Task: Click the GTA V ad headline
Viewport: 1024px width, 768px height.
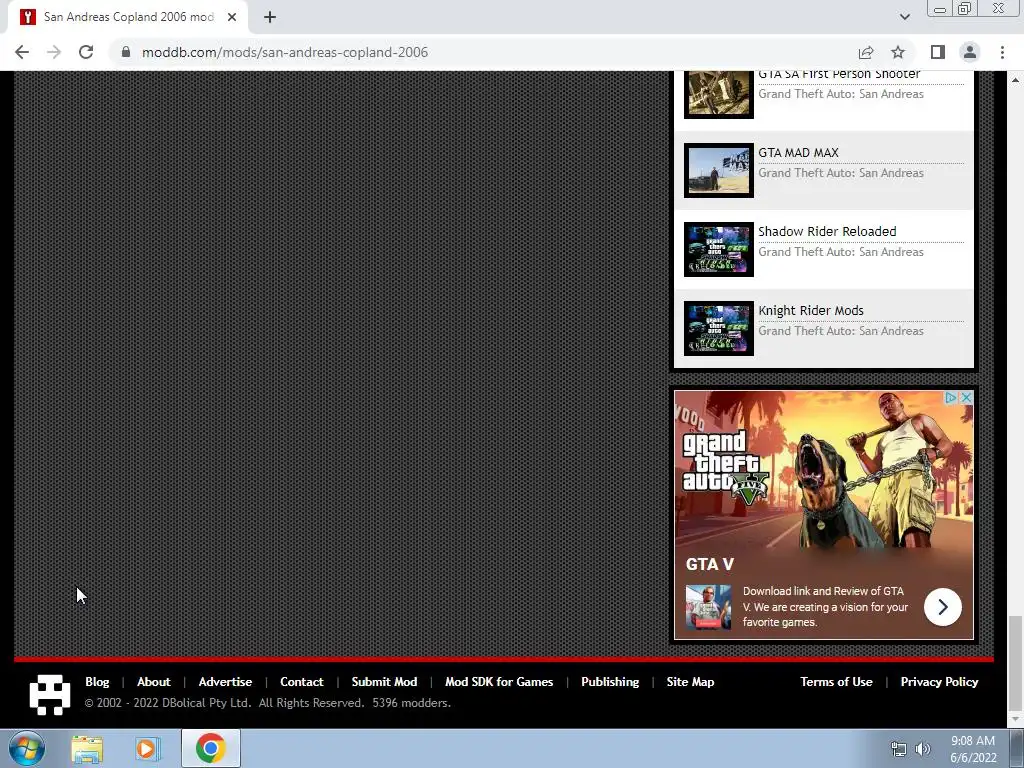Action: (x=710, y=564)
